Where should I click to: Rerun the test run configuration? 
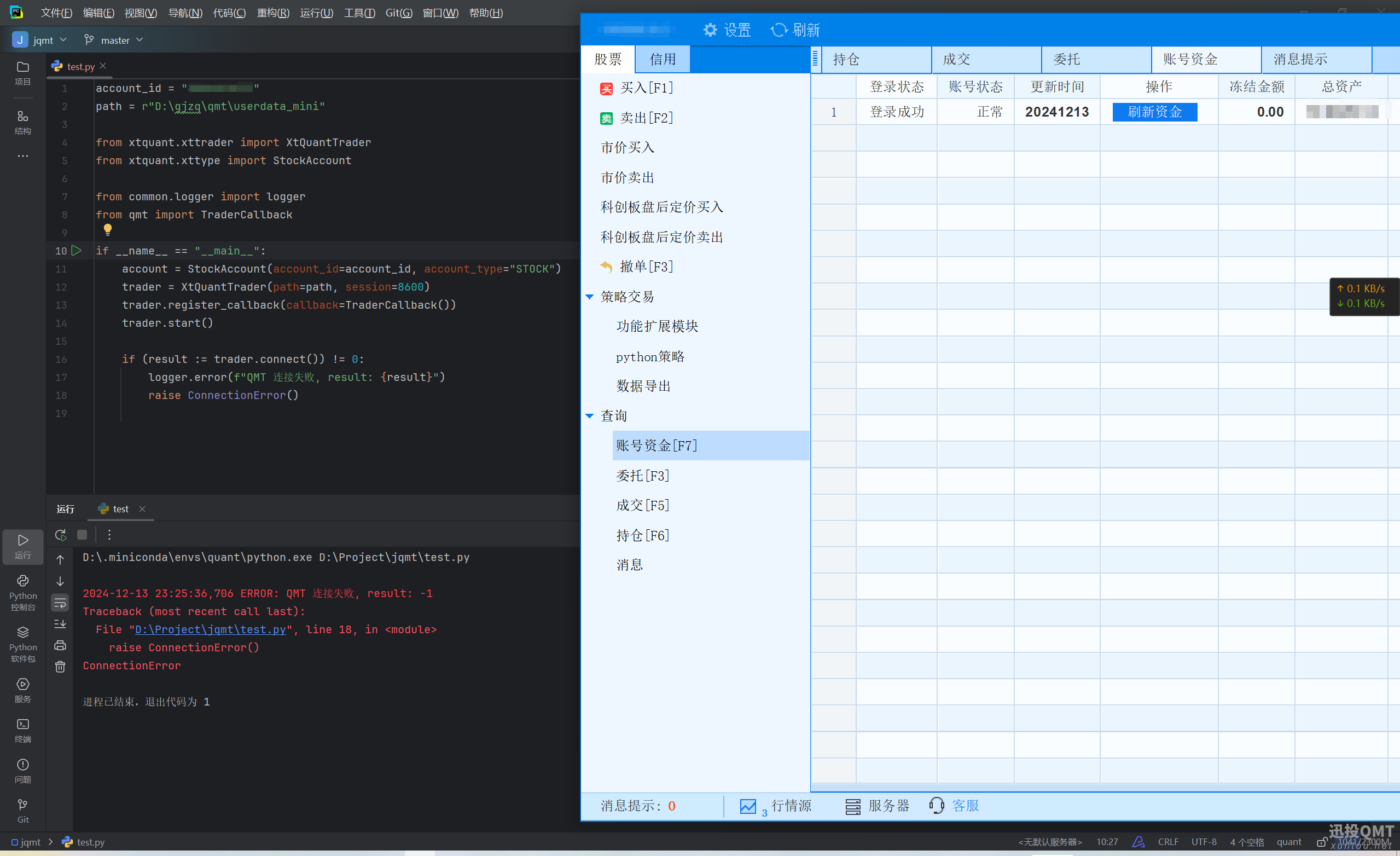pyautogui.click(x=60, y=534)
